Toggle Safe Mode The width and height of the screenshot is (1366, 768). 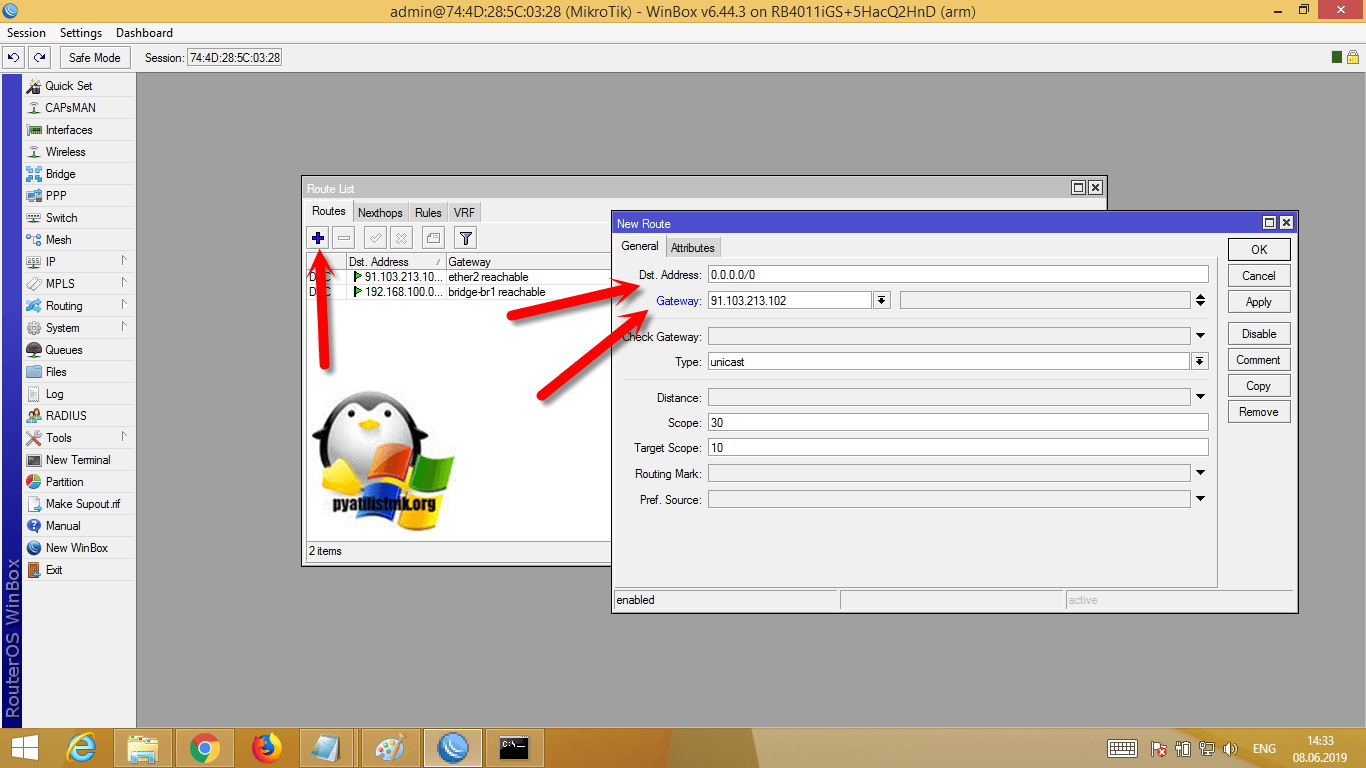point(95,58)
